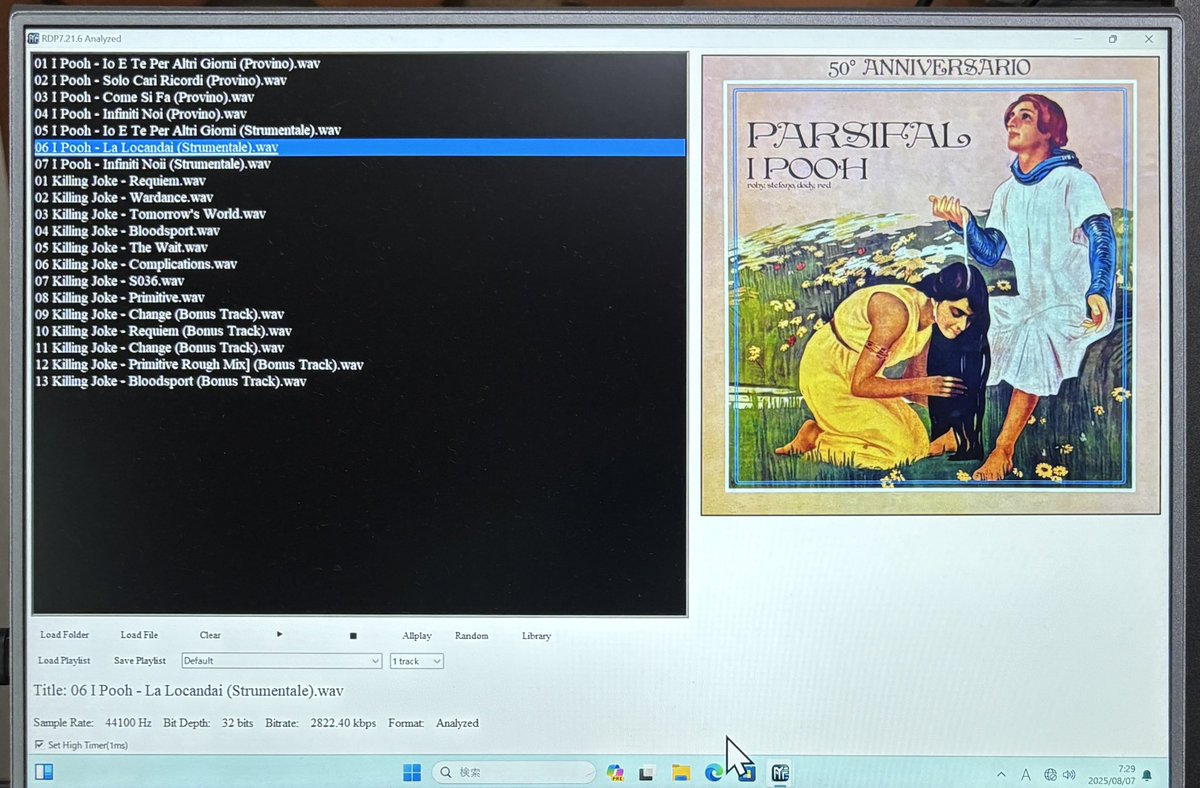Click the Load File button
The image size is (1200, 788).
[x=139, y=635]
